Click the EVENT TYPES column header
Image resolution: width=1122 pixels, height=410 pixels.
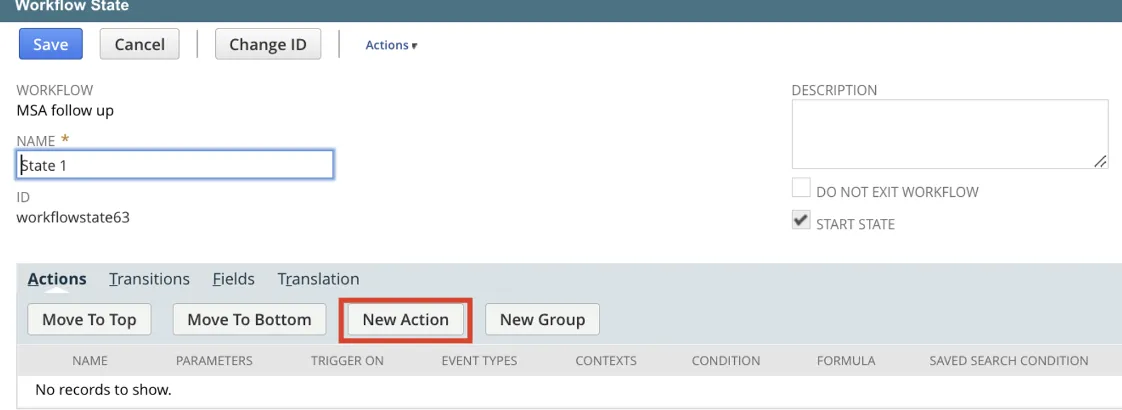pyautogui.click(x=479, y=361)
